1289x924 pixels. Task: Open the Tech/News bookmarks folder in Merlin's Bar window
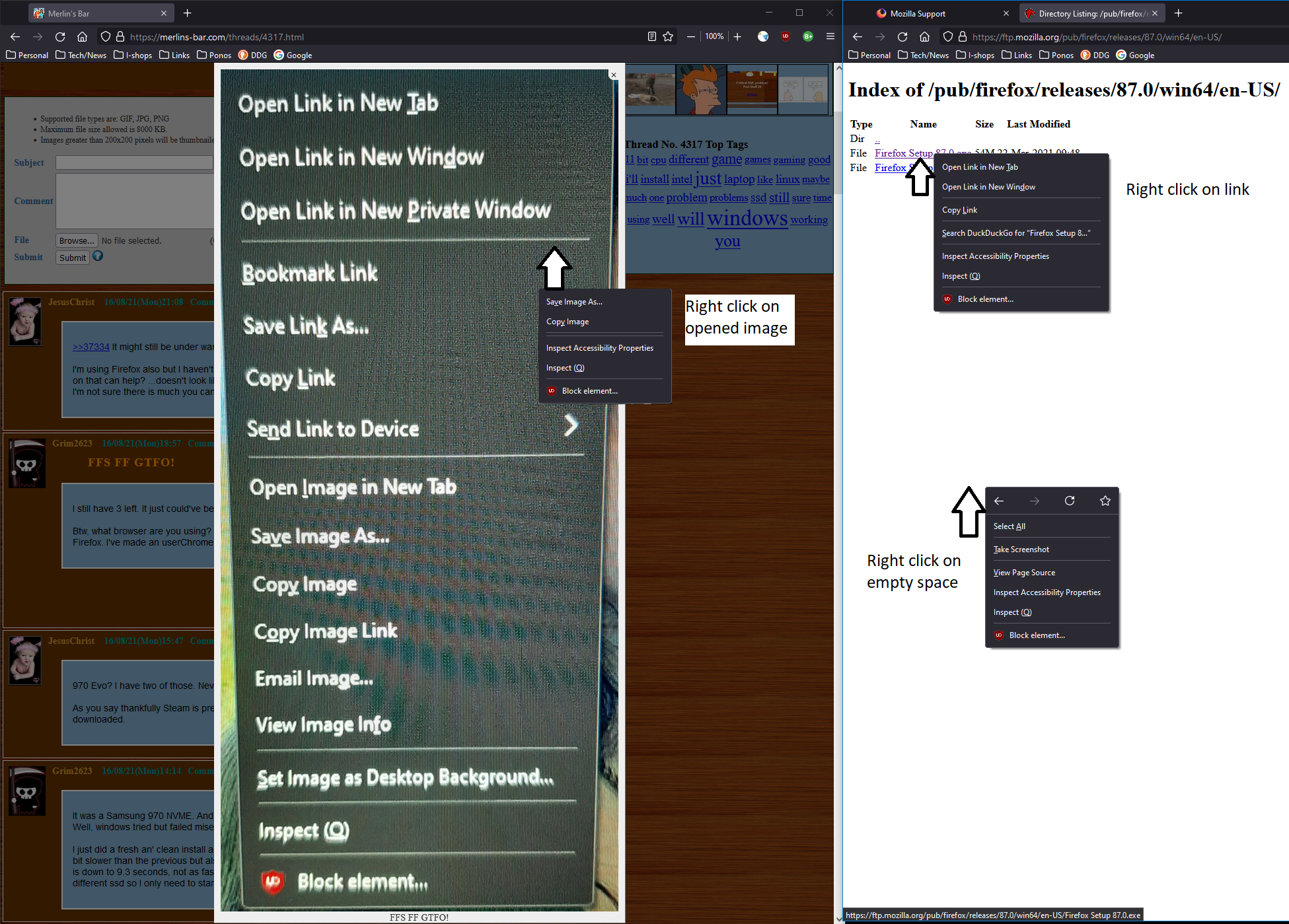(81, 55)
